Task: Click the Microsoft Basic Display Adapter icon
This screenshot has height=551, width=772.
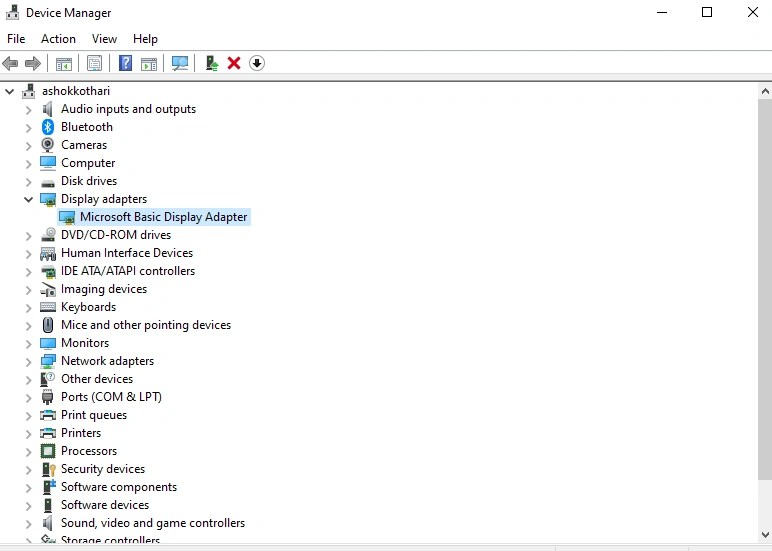Action: point(67,217)
